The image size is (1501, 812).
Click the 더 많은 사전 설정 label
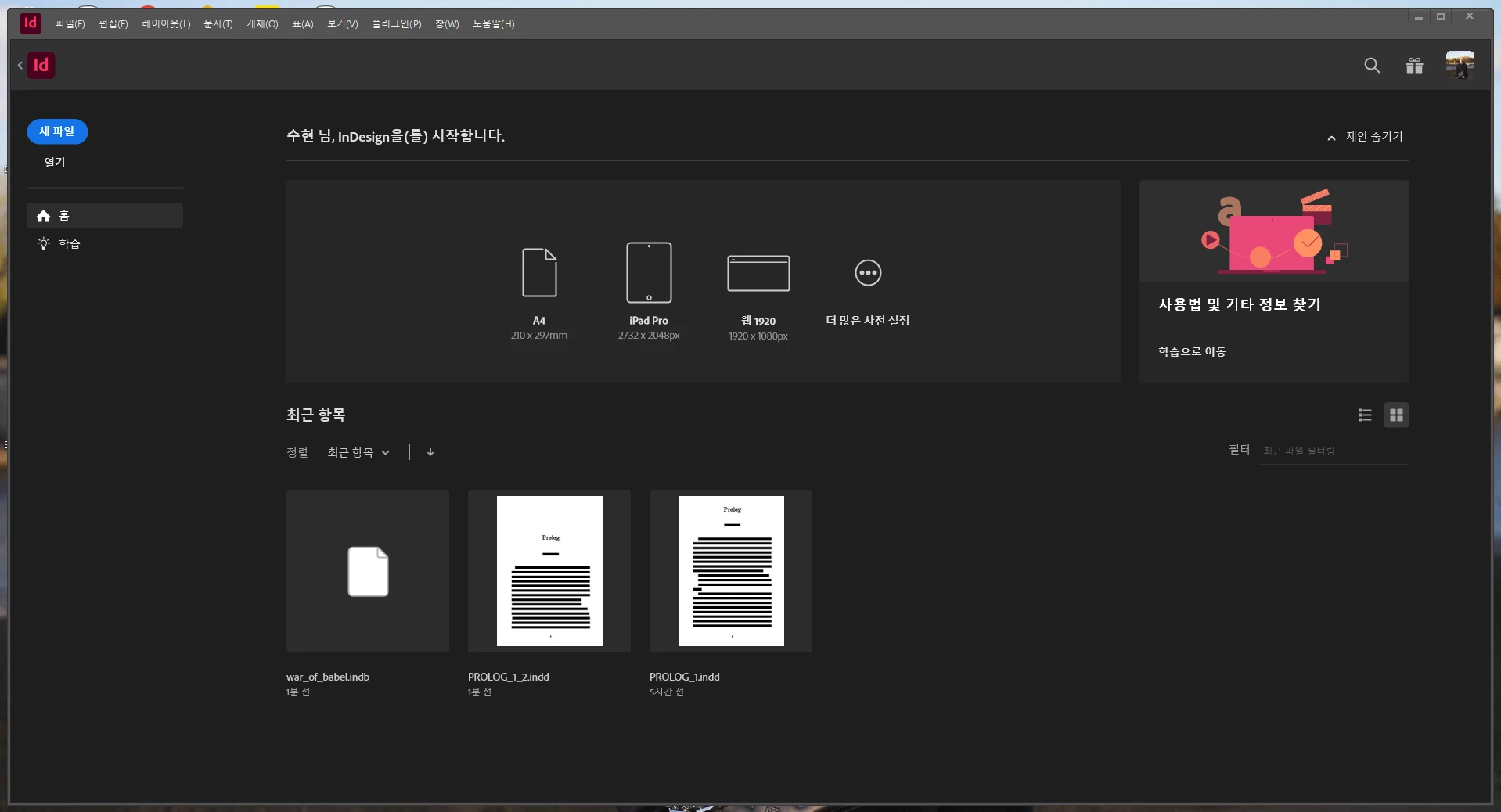coord(868,321)
